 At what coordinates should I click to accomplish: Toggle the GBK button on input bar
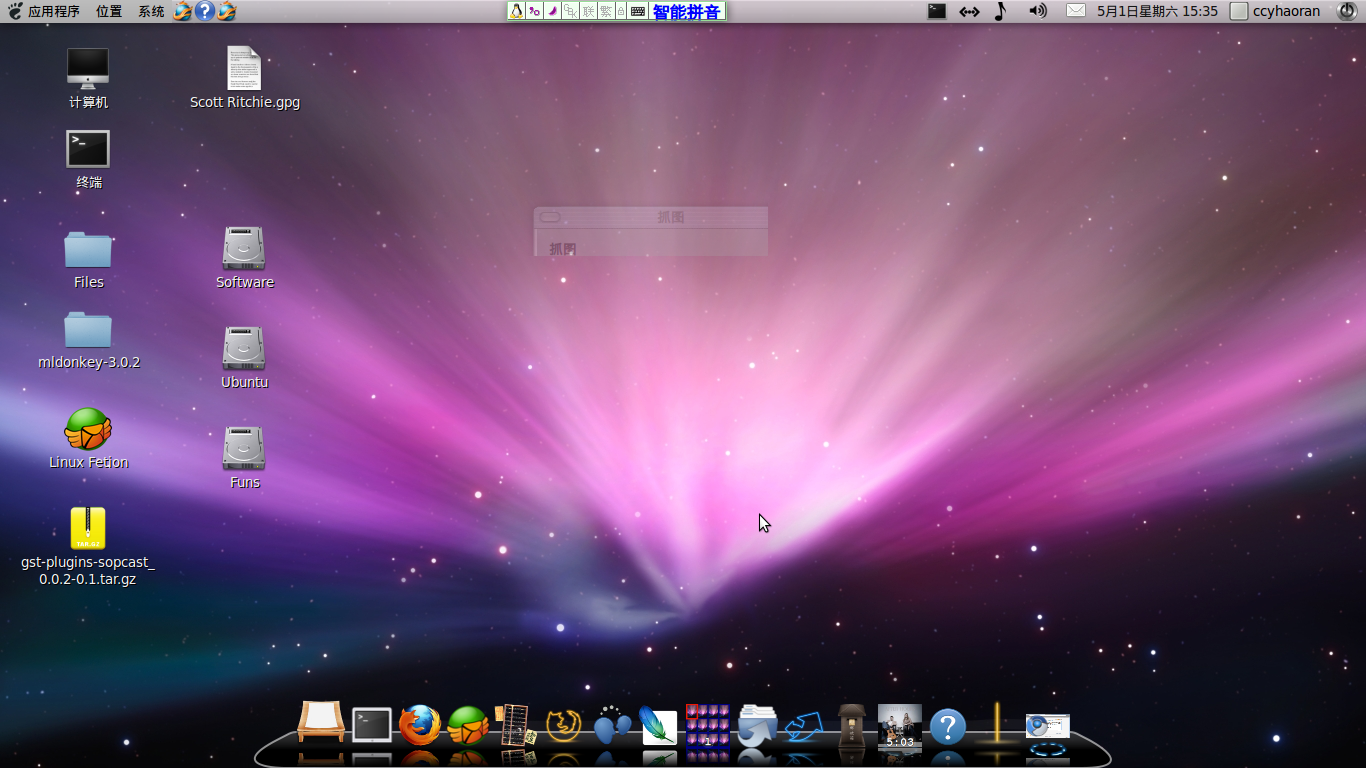[x=570, y=11]
